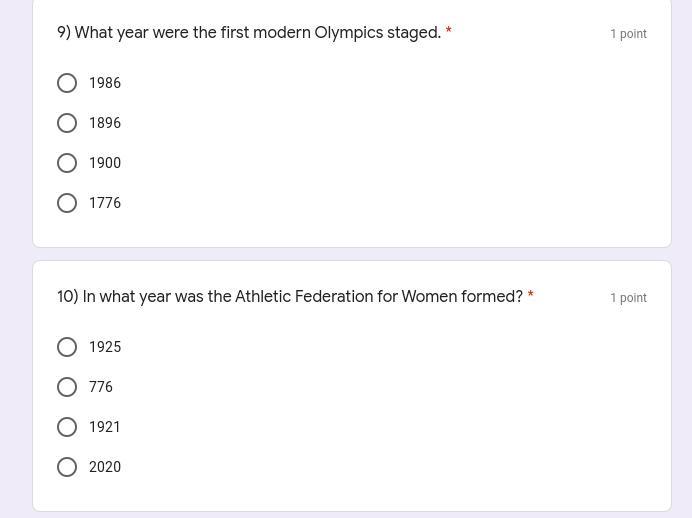Select the 1776 radio circle
Screen dimensions: 692x518
click(x=67, y=203)
